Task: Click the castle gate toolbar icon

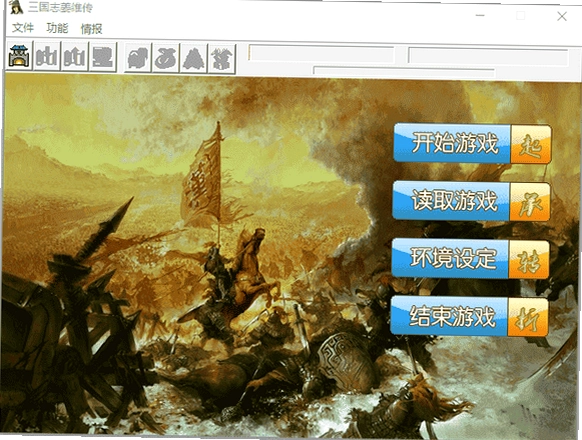Action: 19,56
